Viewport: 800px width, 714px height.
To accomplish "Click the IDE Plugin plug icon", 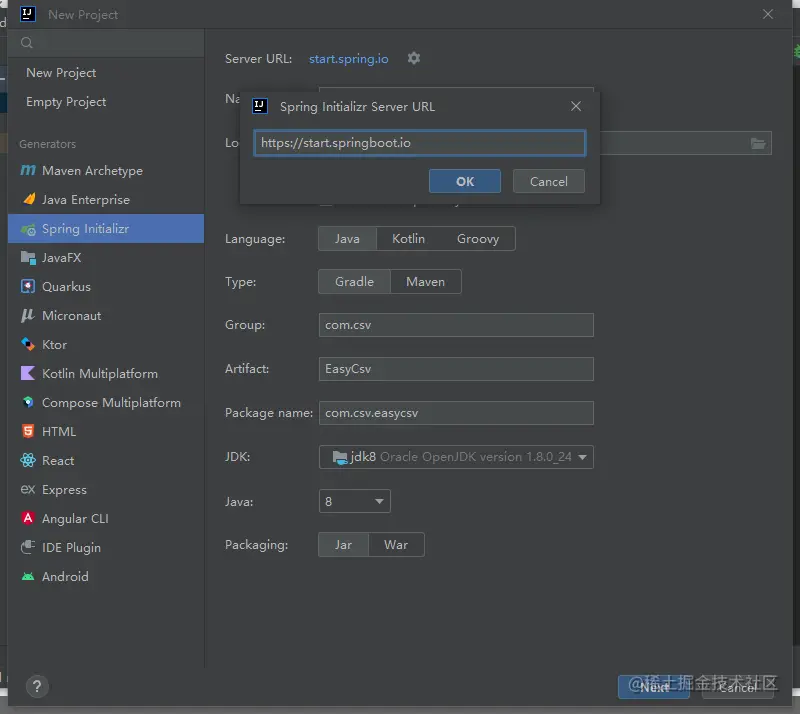I will coord(28,547).
